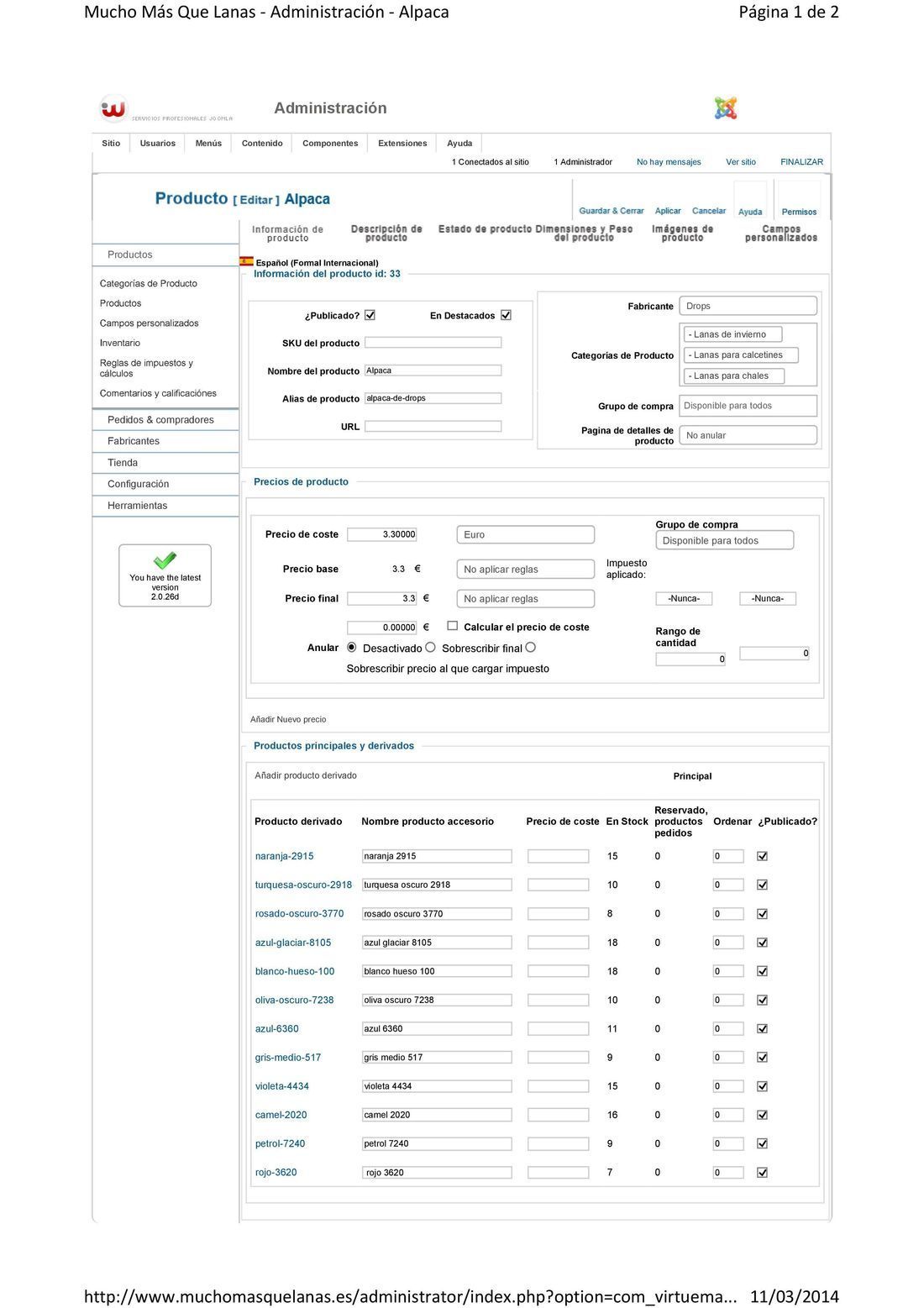Open Categorías de Producto sidebar item
This screenshot has height=1308, width=924.
pos(149,283)
